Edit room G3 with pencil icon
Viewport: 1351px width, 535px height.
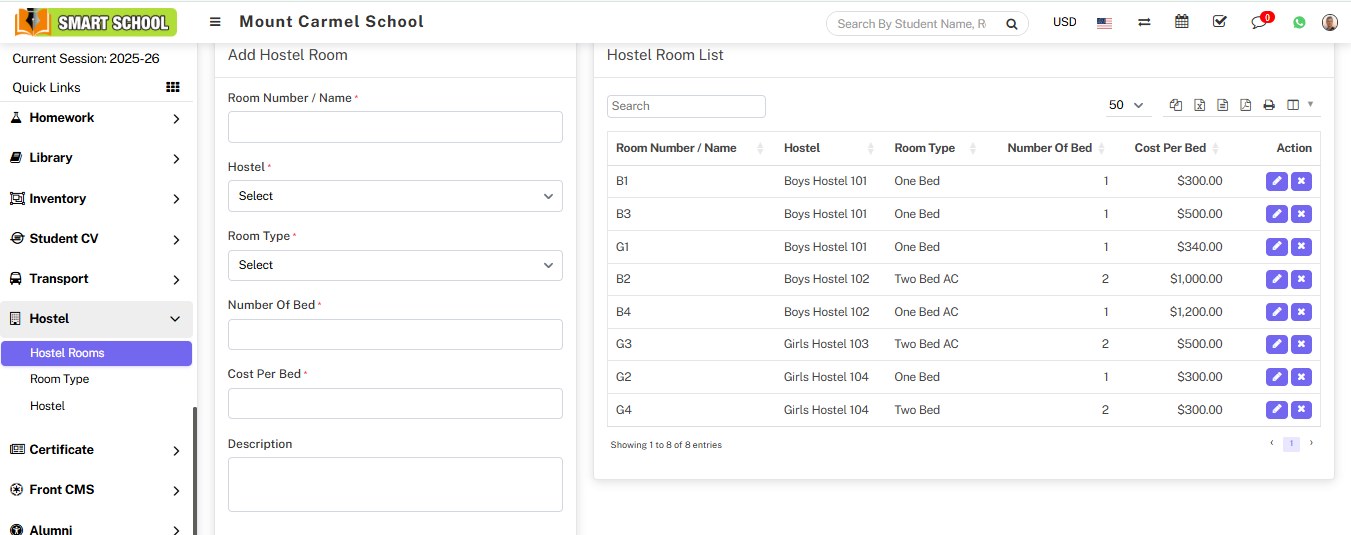point(1276,344)
